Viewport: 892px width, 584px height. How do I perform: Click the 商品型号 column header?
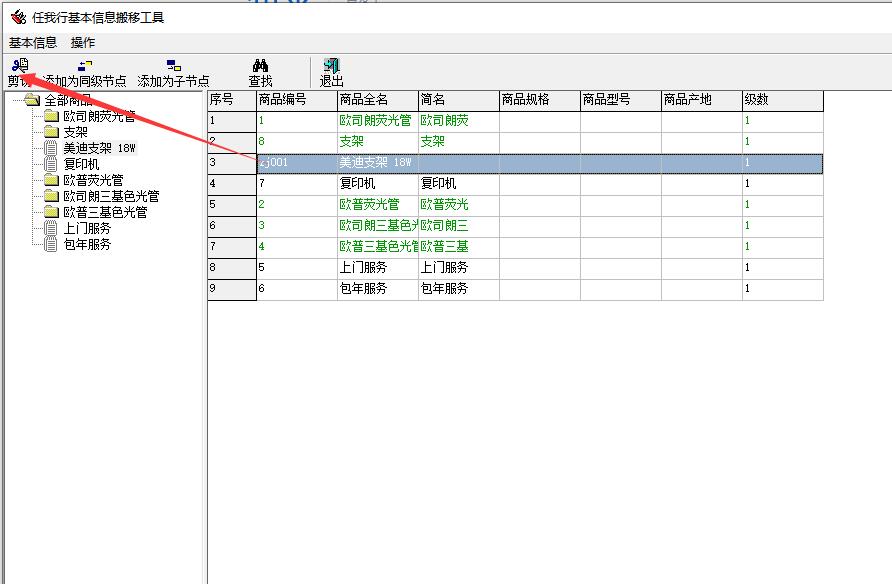tap(621, 101)
